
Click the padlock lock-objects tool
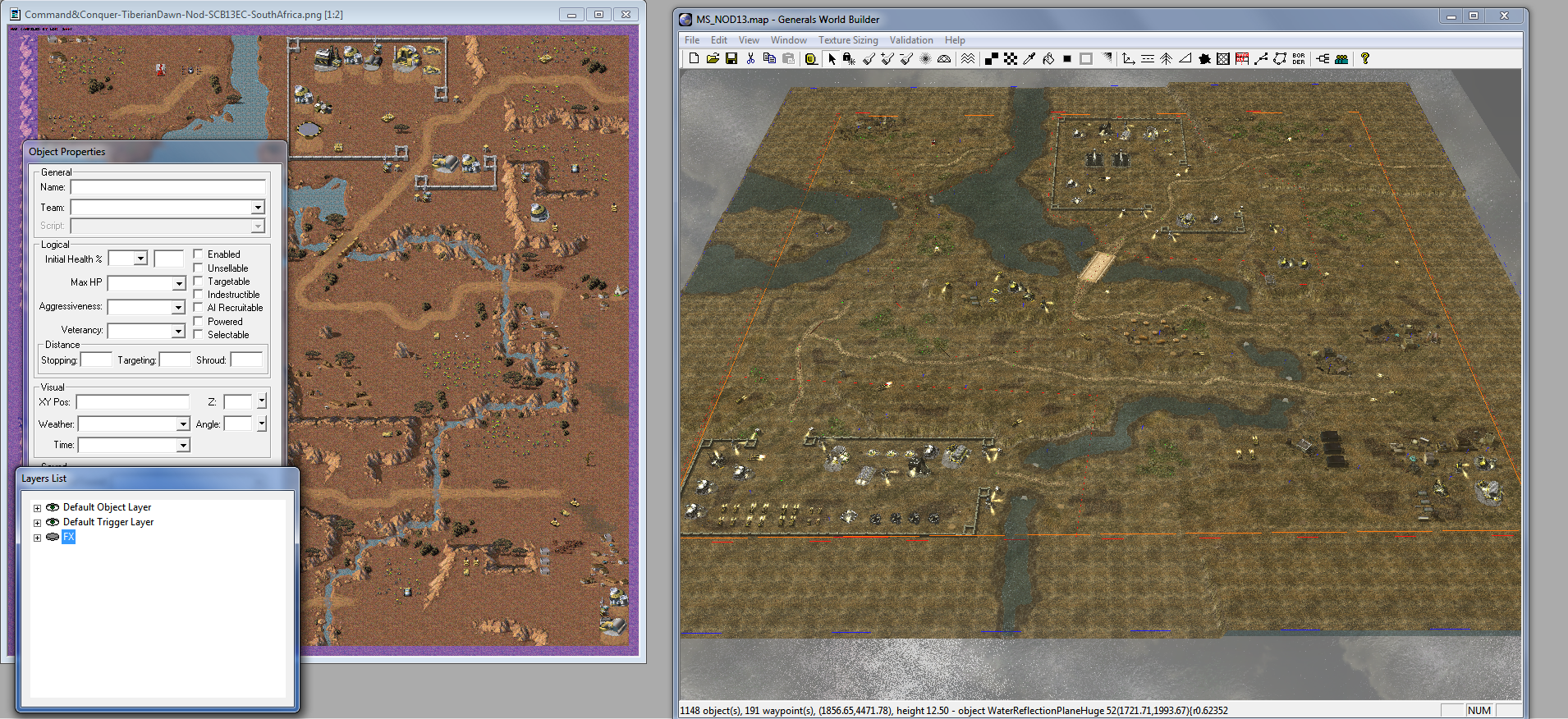coord(849,58)
